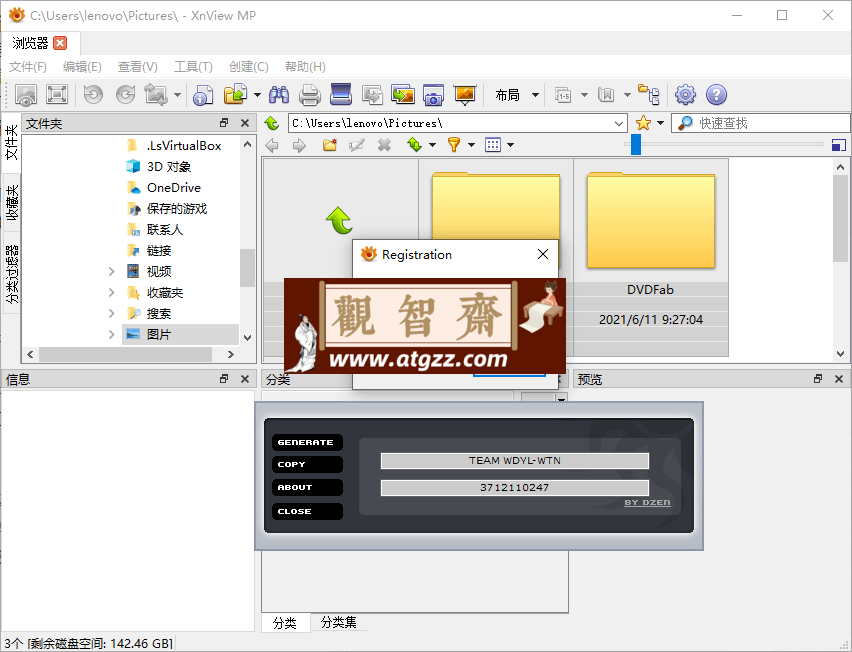
Task: Click the rotate counter-clockwise toolbar icon
Action: [93, 95]
